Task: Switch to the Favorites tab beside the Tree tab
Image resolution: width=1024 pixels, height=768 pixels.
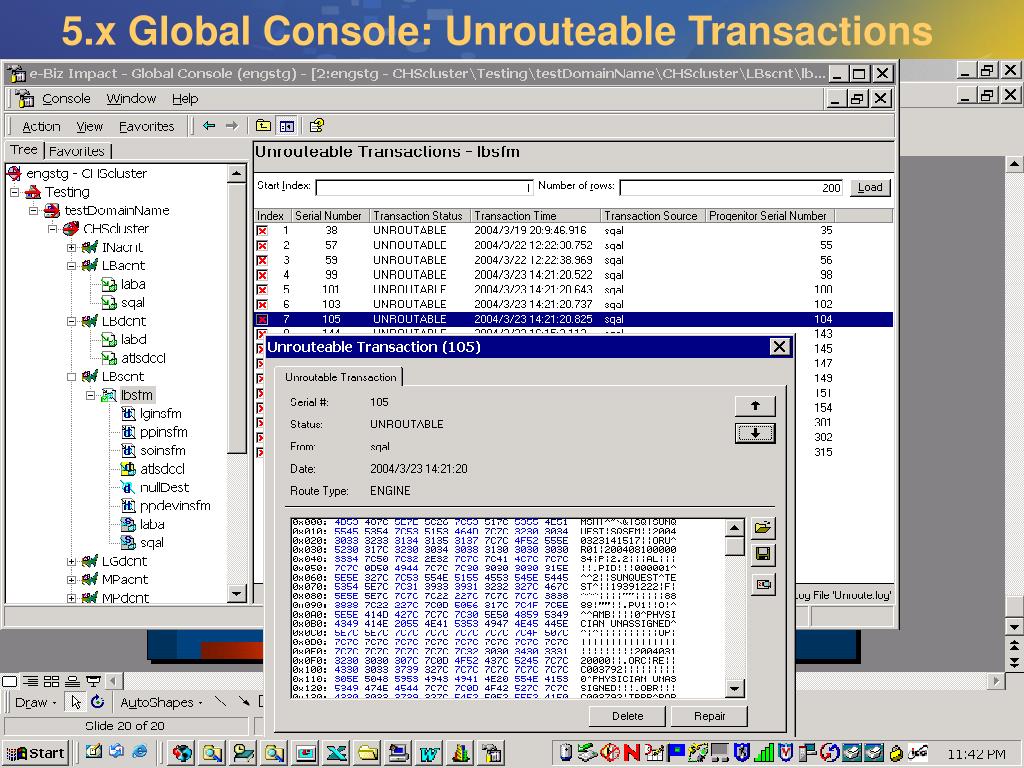Action: pyautogui.click(x=77, y=151)
